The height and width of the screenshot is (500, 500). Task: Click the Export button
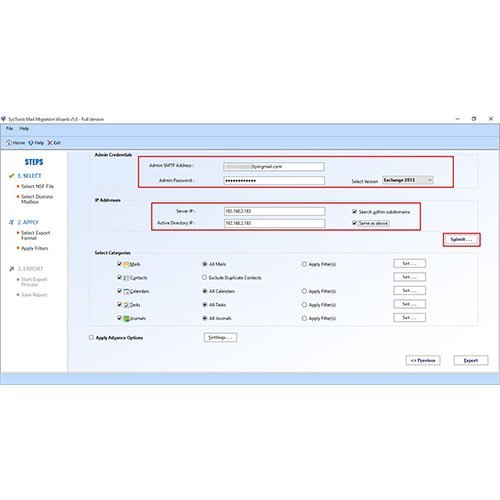[x=471, y=360]
